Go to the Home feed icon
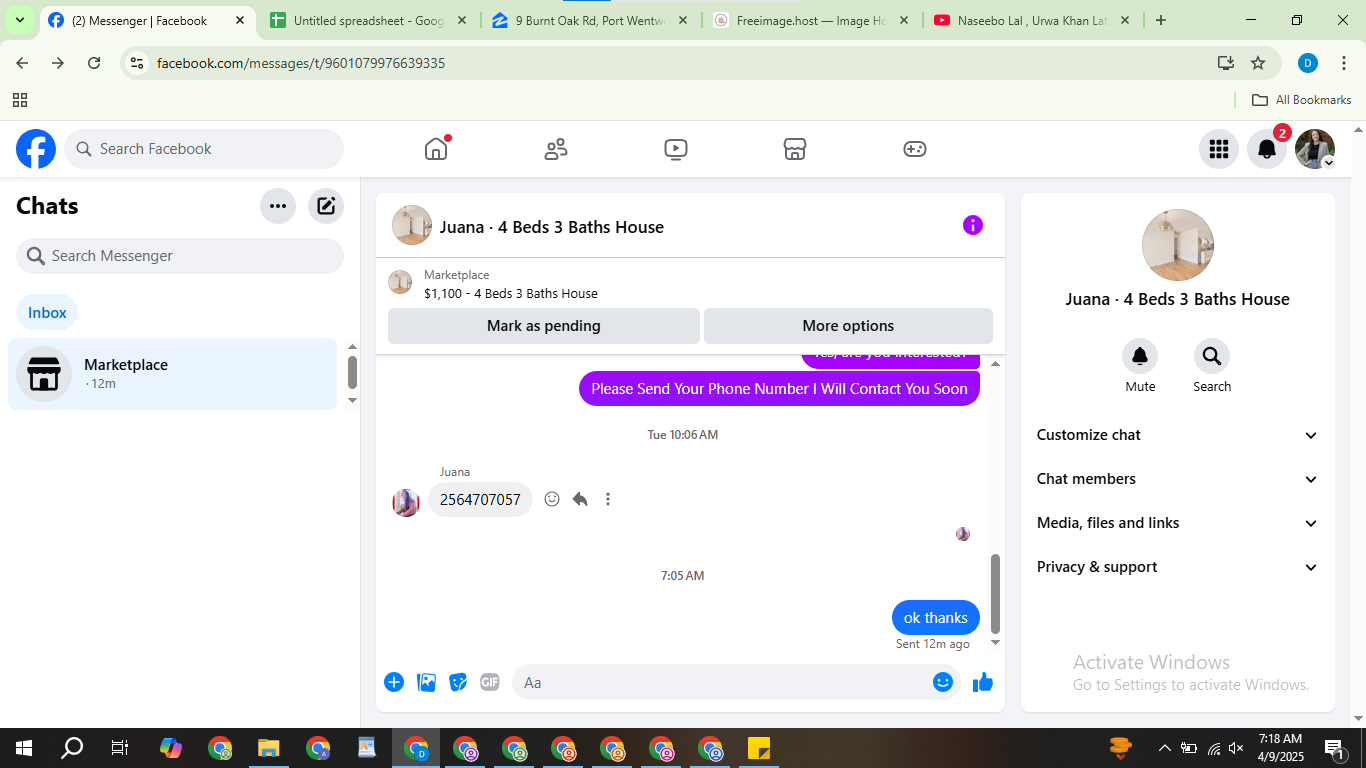Image resolution: width=1366 pixels, height=768 pixels. 436,149
